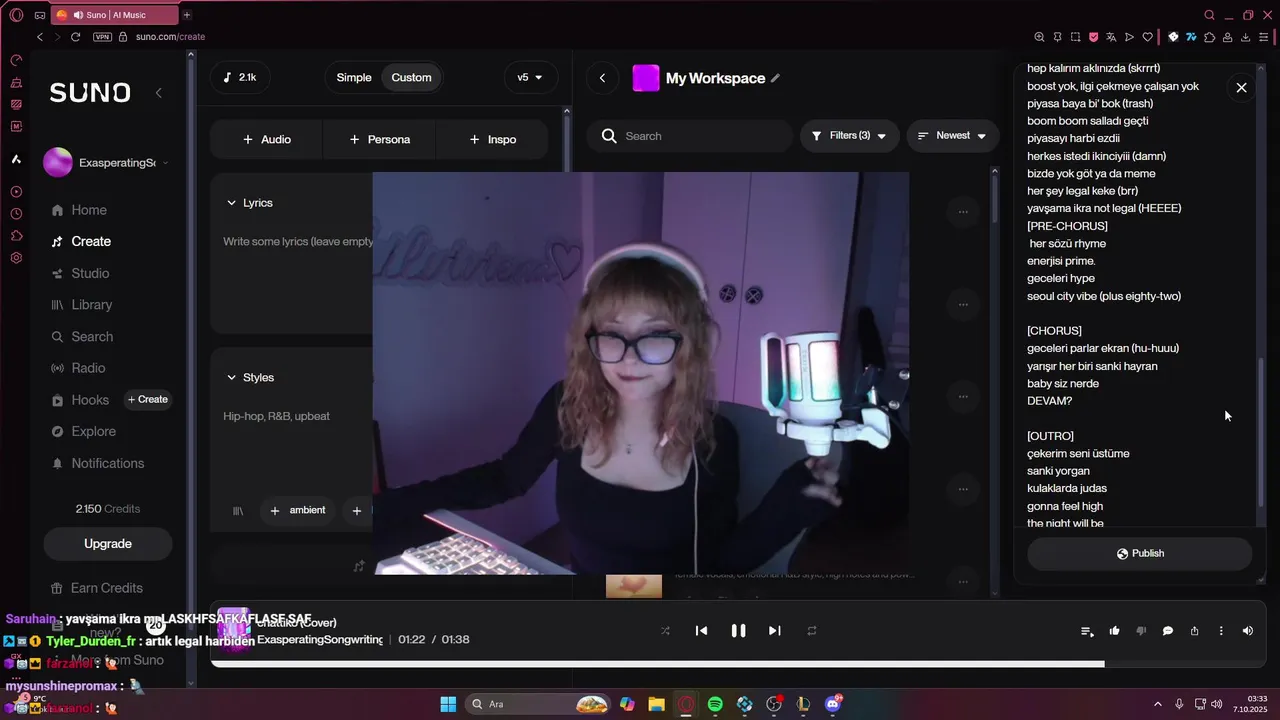Viewport: 1280px width, 720px height.
Task: Open the v5 model version dropdown
Action: coord(530,77)
